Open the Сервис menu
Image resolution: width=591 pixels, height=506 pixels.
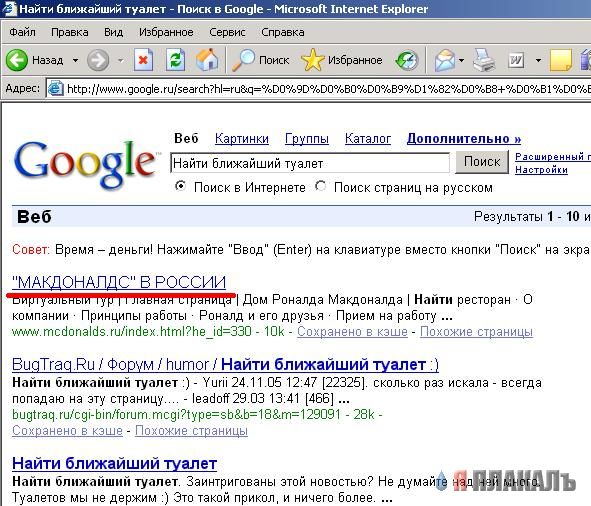227,32
